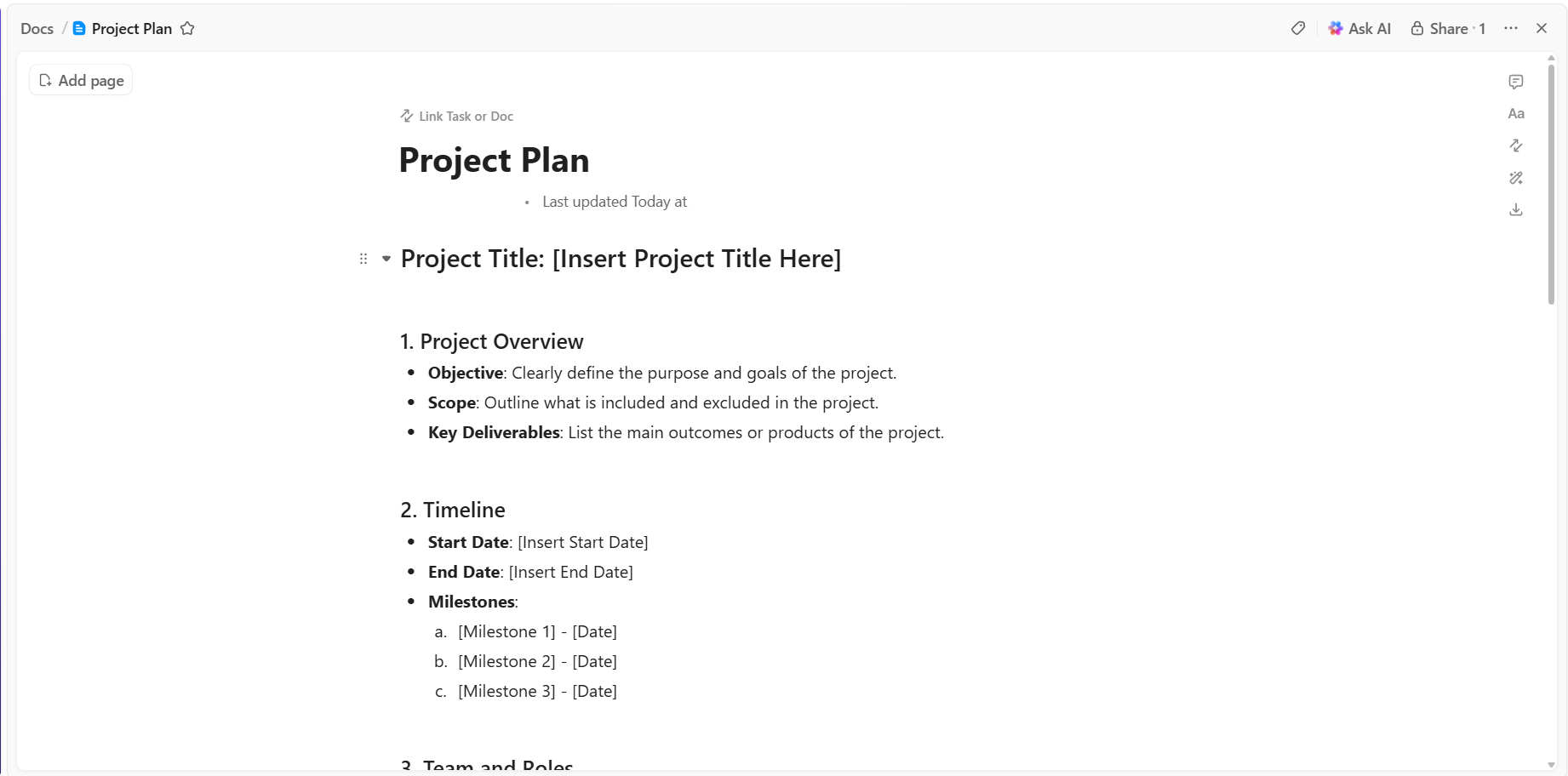The image size is (1568, 776).
Task: Click the relationships link icon in right sidebar
Action: pos(1516,145)
